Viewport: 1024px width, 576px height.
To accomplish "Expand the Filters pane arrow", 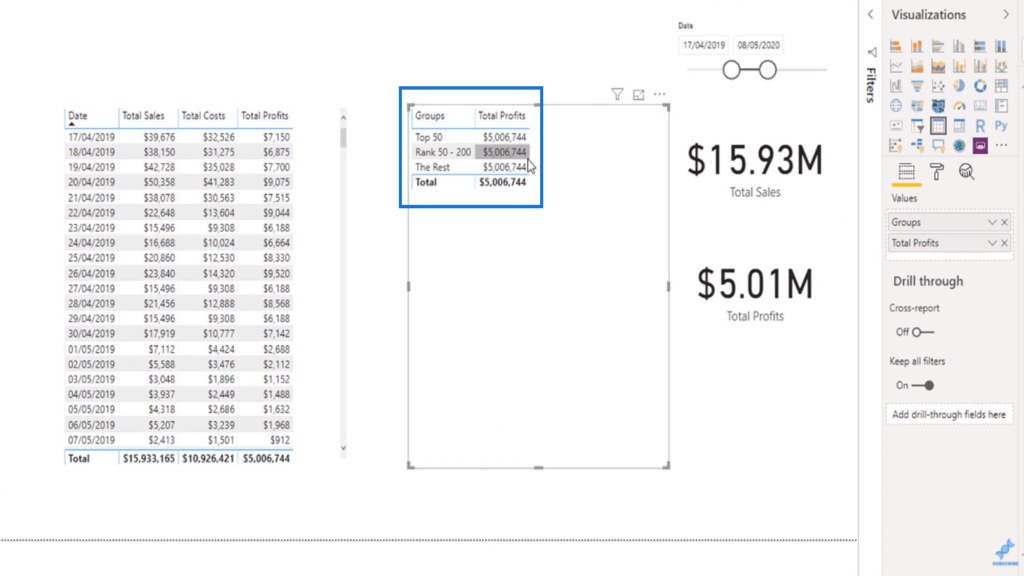I will click(x=871, y=14).
